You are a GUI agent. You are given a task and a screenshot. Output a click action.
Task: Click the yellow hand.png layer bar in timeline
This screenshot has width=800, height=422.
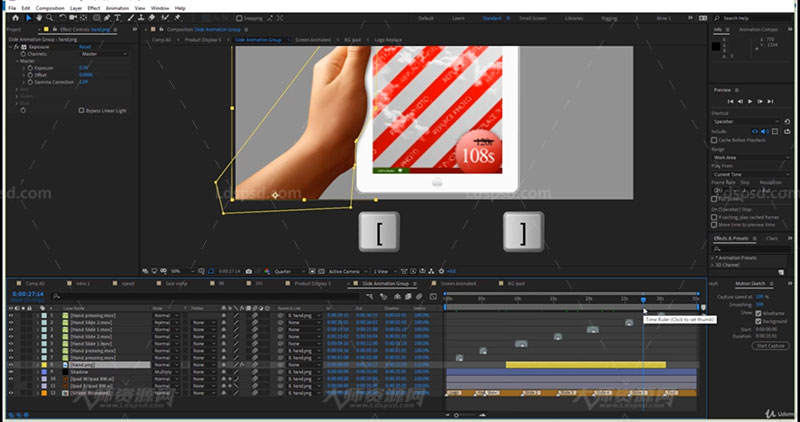pyautogui.click(x=586, y=365)
